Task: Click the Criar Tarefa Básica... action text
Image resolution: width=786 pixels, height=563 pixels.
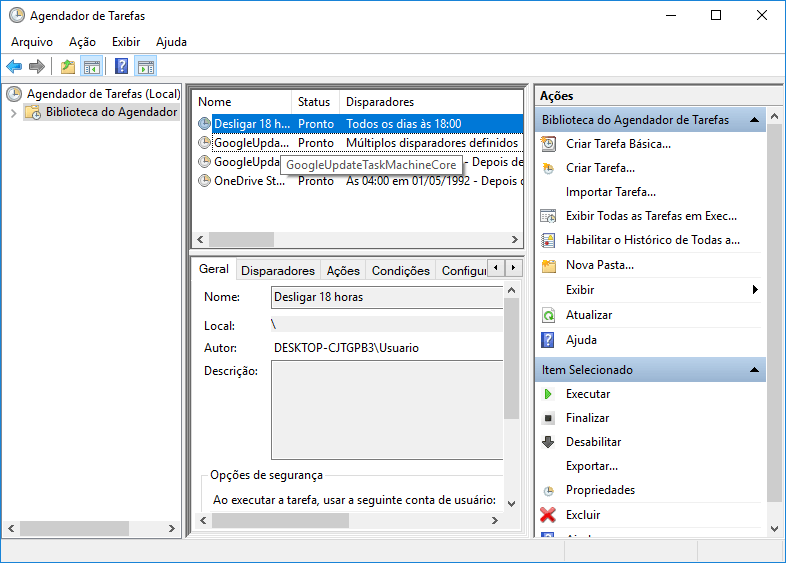Action: (618, 144)
